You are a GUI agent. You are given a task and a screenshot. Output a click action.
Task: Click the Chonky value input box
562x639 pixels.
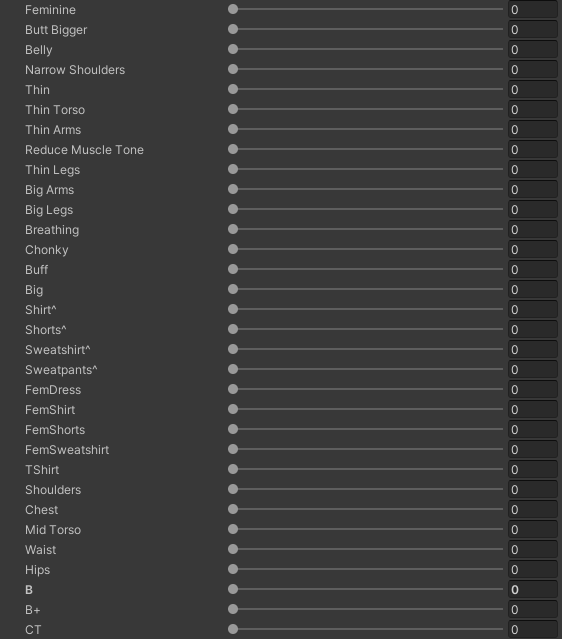[532, 249]
